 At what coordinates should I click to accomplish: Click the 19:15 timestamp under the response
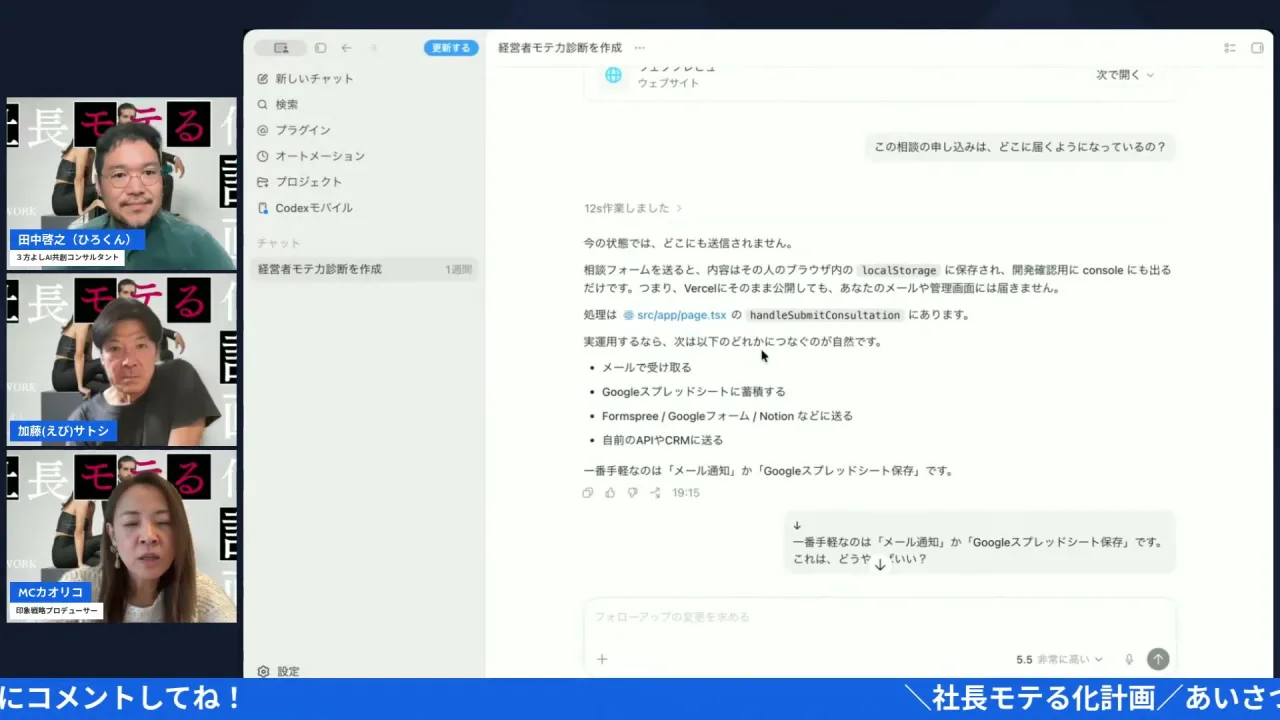686,493
